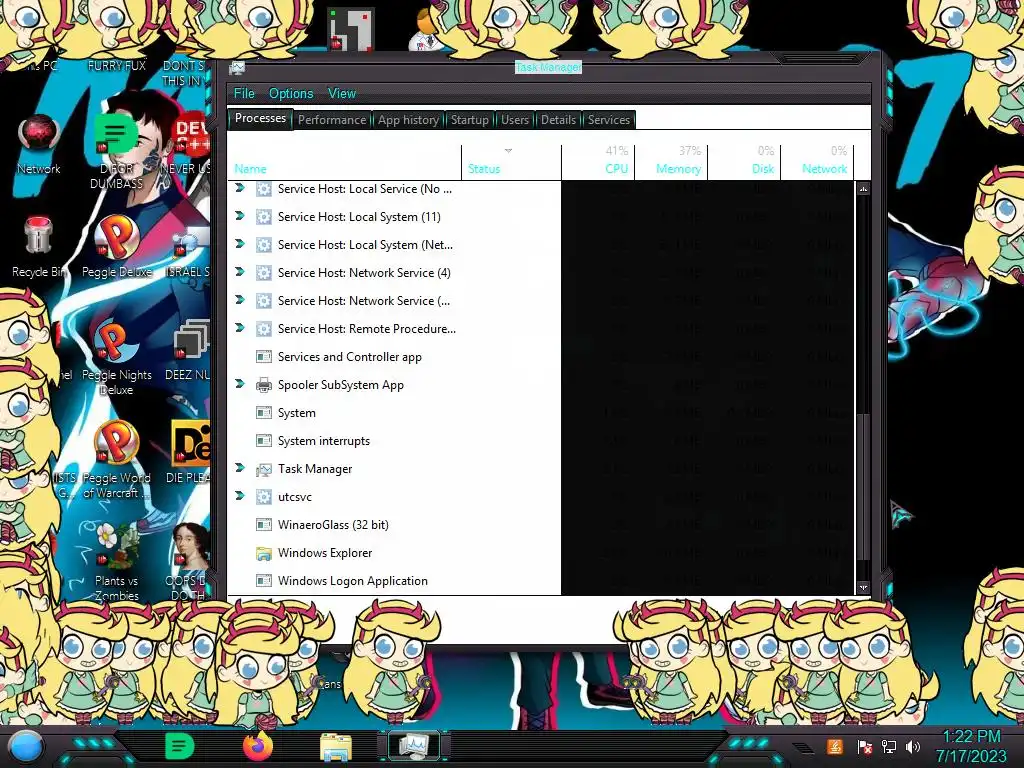
Task: Sort processes by the Status column
Action: tap(511, 162)
